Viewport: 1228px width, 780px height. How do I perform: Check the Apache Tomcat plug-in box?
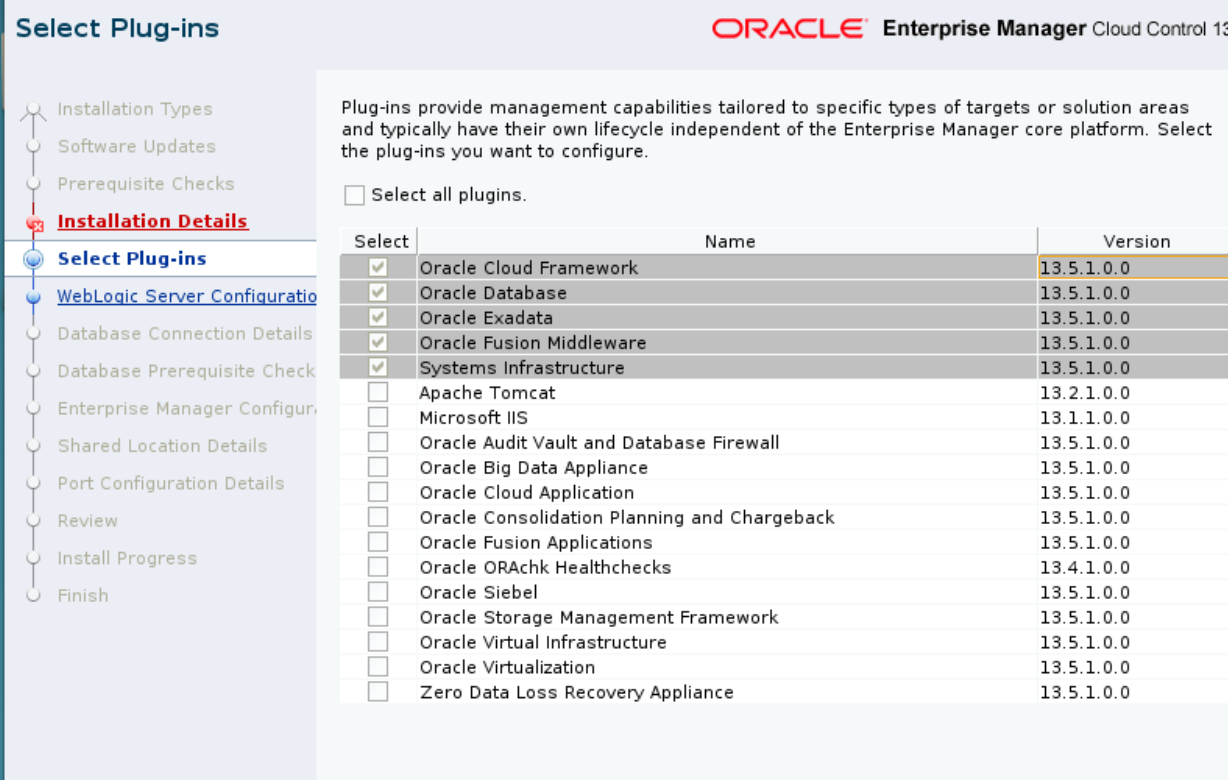[378, 393]
